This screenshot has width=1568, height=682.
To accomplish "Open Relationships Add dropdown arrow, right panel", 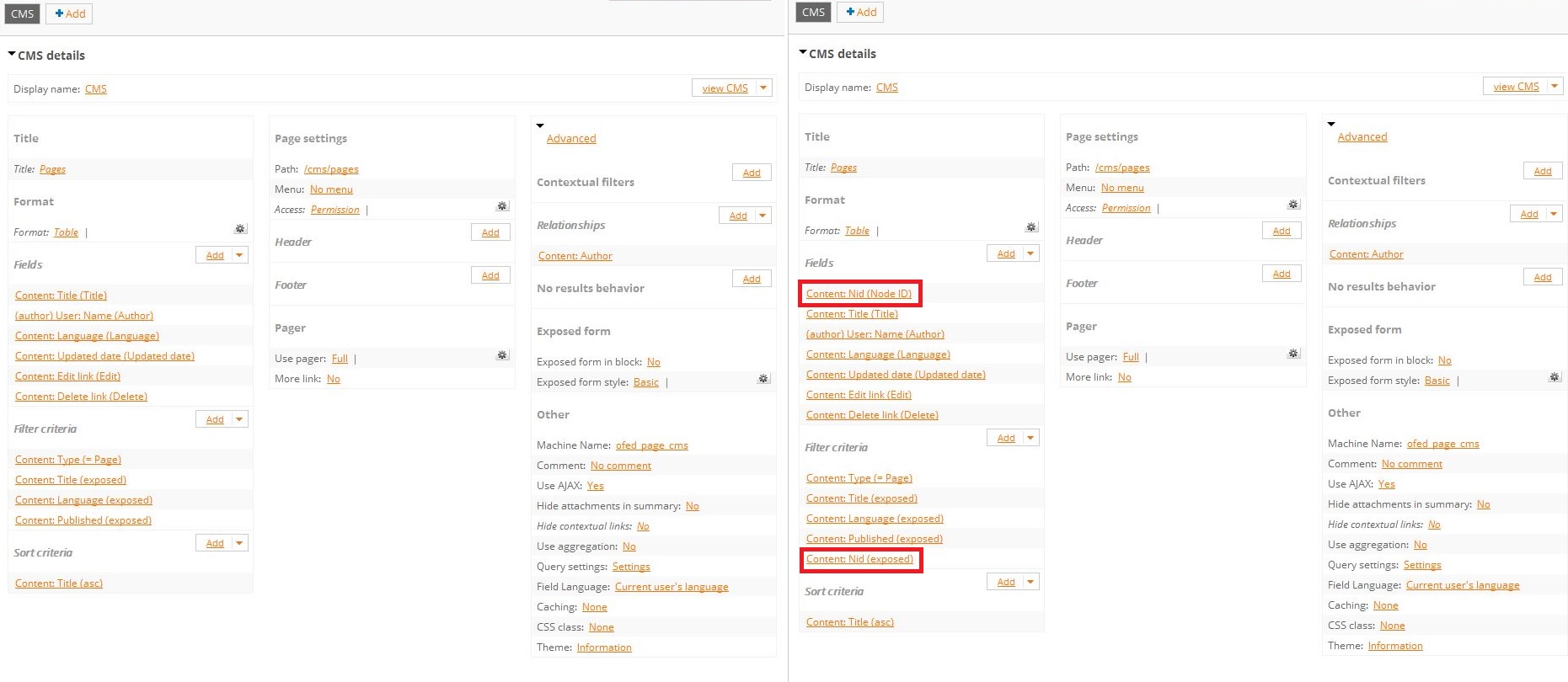I will click(x=1554, y=214).
